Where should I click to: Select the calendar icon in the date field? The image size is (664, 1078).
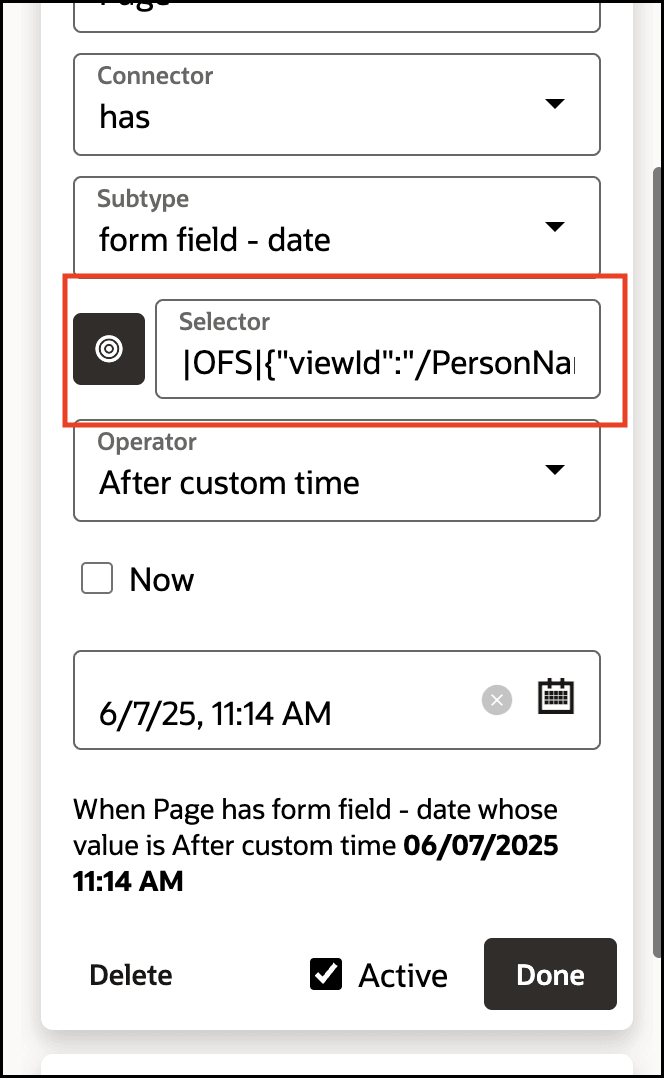click(557, 698)
